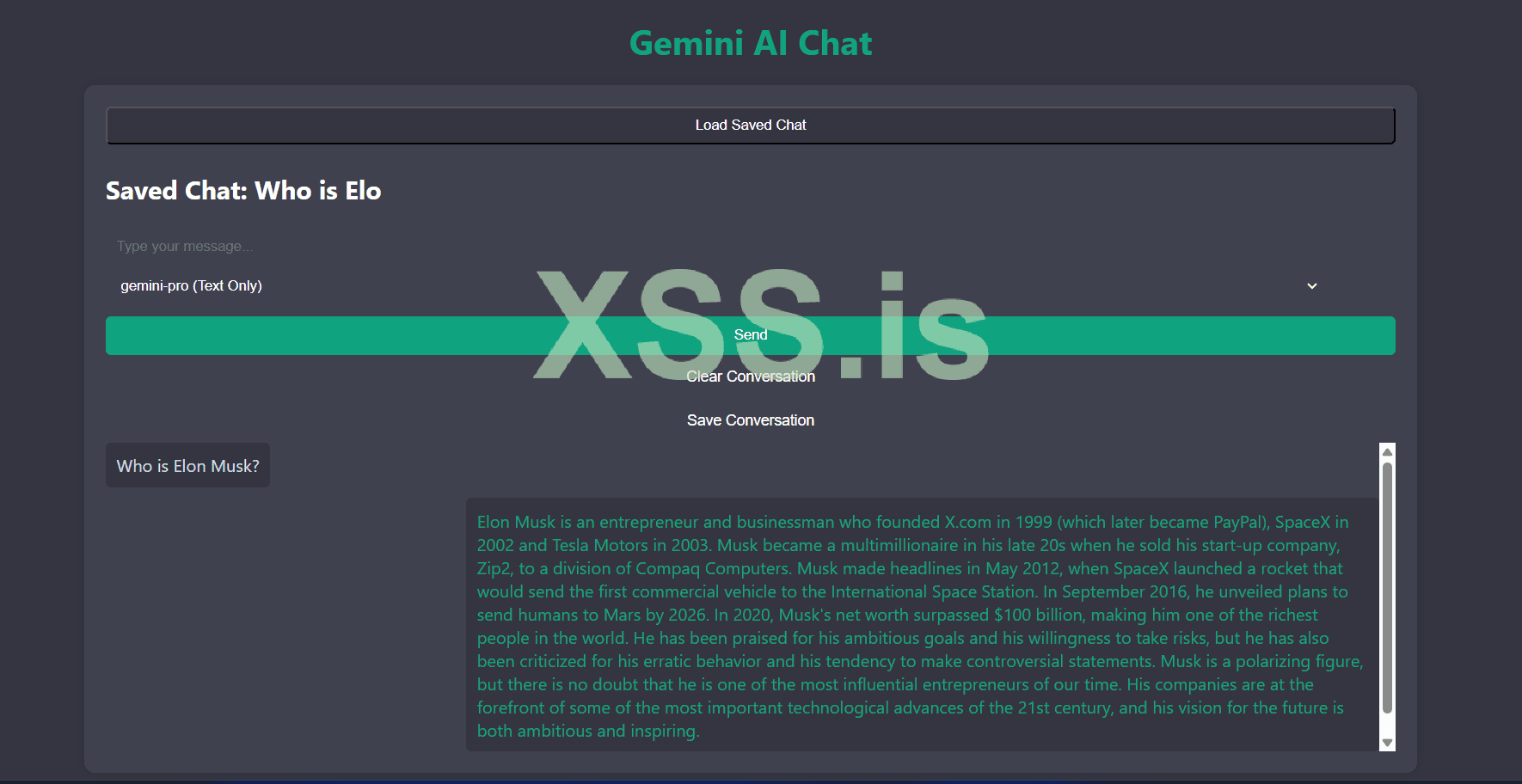Screen dimensions: 1522x784
Task: Click "Tesla Motors" in the AI response
Action: tap(599, 546)
